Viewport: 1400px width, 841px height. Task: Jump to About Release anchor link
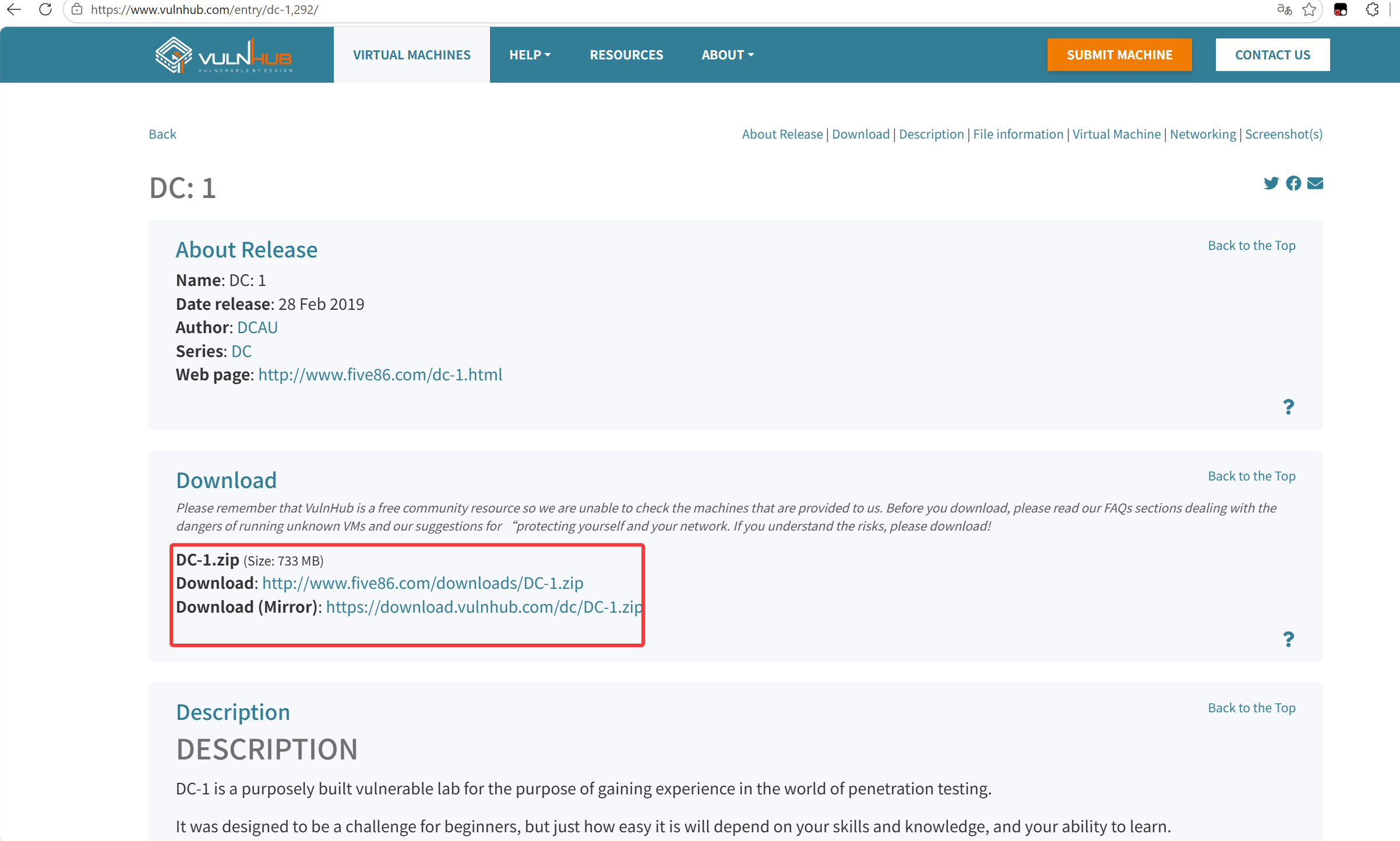(782, 134)
